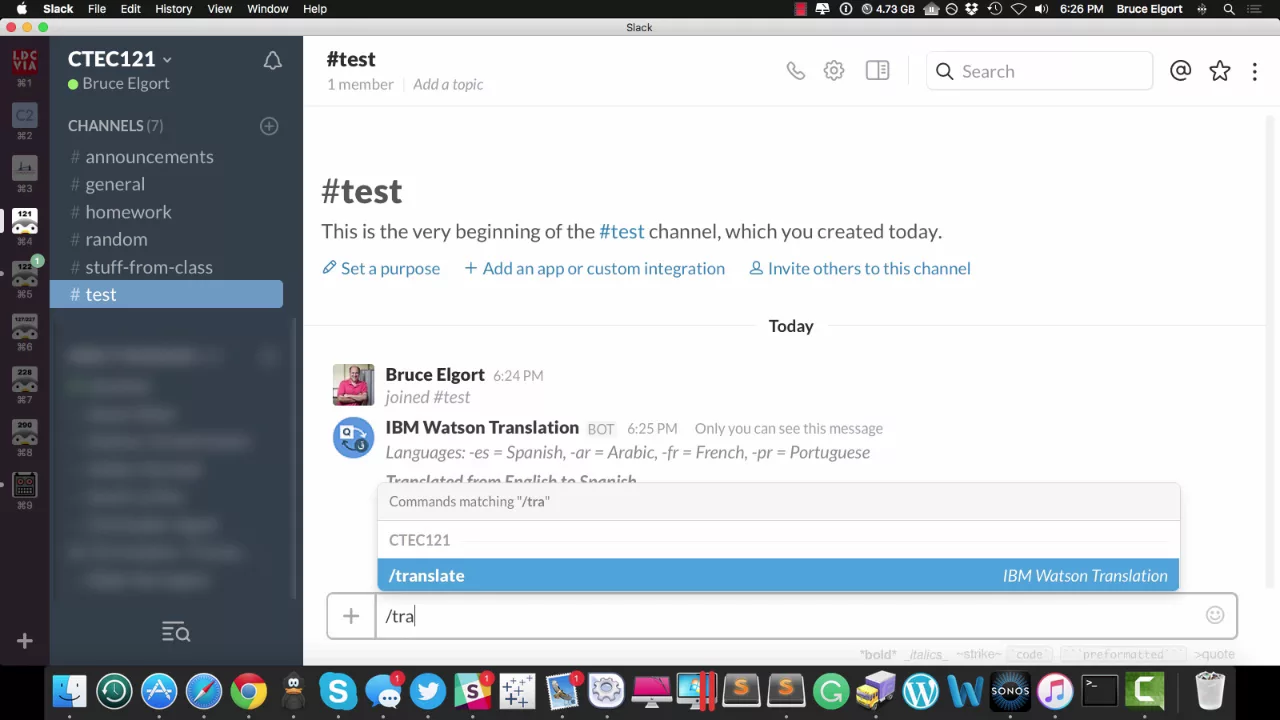This screenshot has width=1280, height=720.
Task: Open WordPress app from the Dock
Action: [x=921, y=691]
